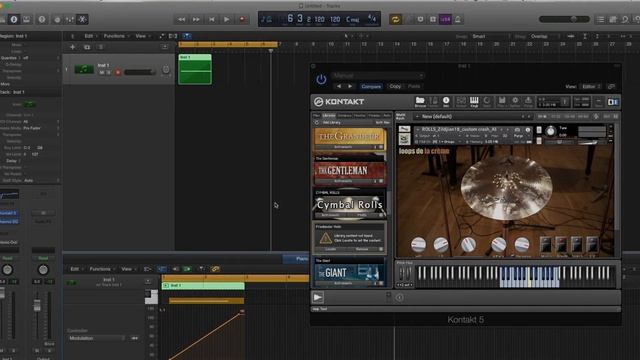Click the Kontakt audio preview play button
The image size is (640, 360).
(318, 297)
